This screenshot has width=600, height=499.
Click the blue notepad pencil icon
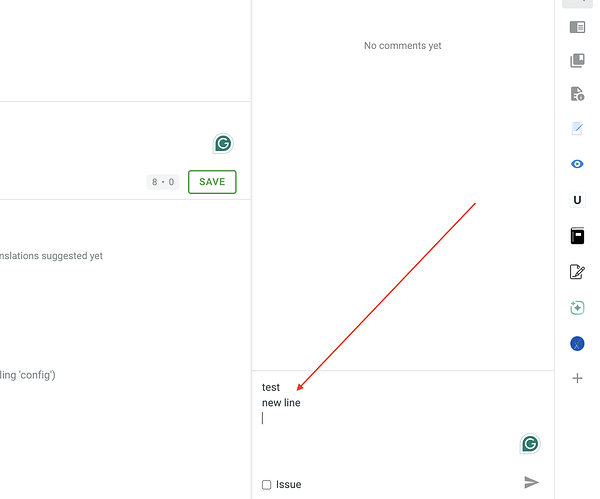[x=577, y=128]
